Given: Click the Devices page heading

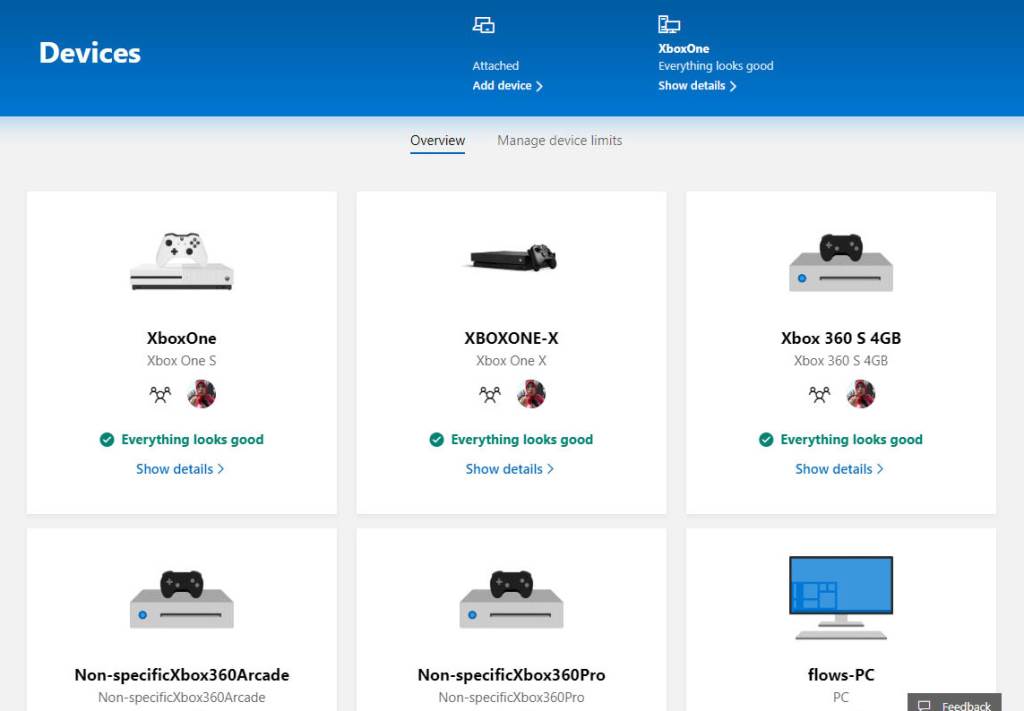Looking at the screenshot, I should [90, 53].
